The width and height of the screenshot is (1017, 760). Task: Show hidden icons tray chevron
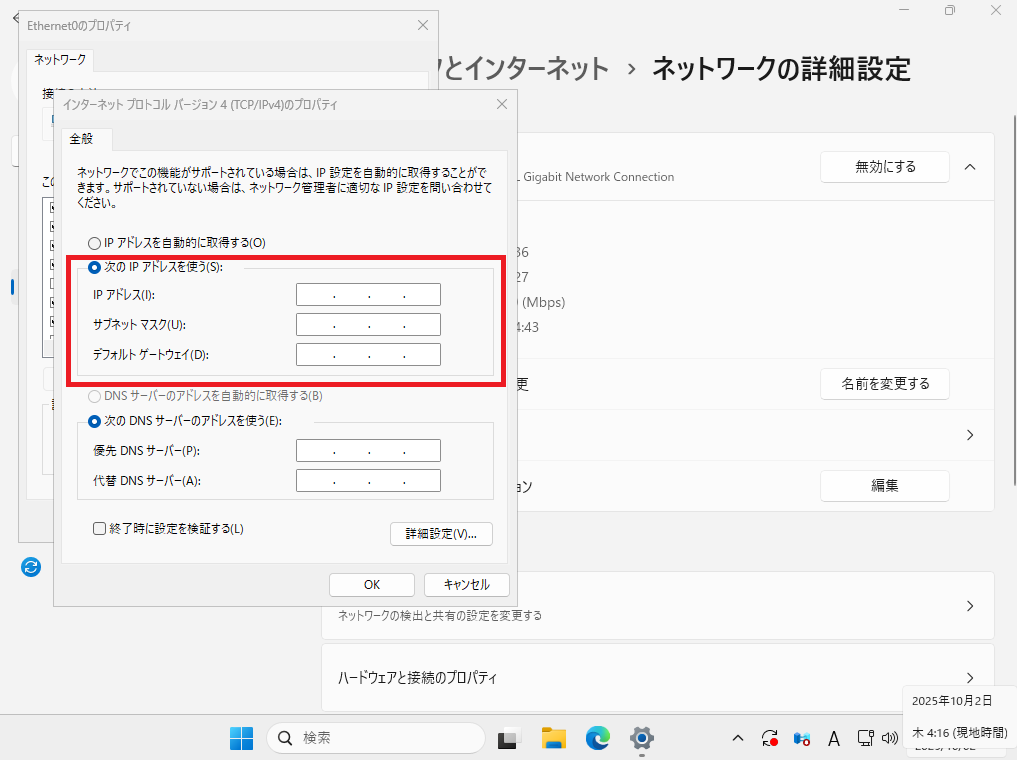click(x=738, y=739)
